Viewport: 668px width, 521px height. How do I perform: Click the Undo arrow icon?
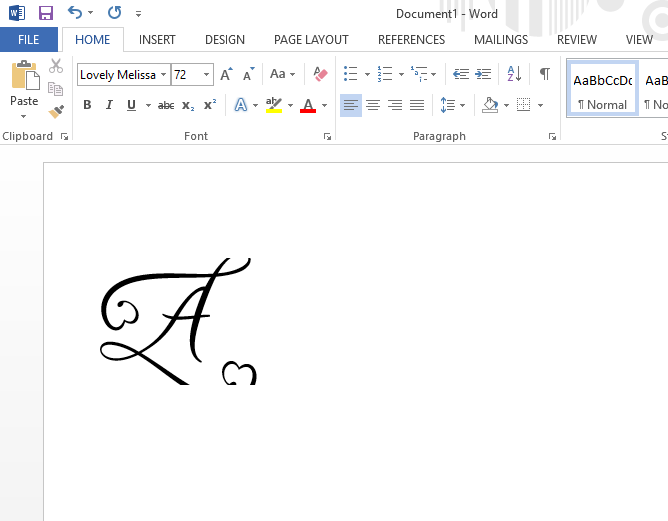click(75, 12)
